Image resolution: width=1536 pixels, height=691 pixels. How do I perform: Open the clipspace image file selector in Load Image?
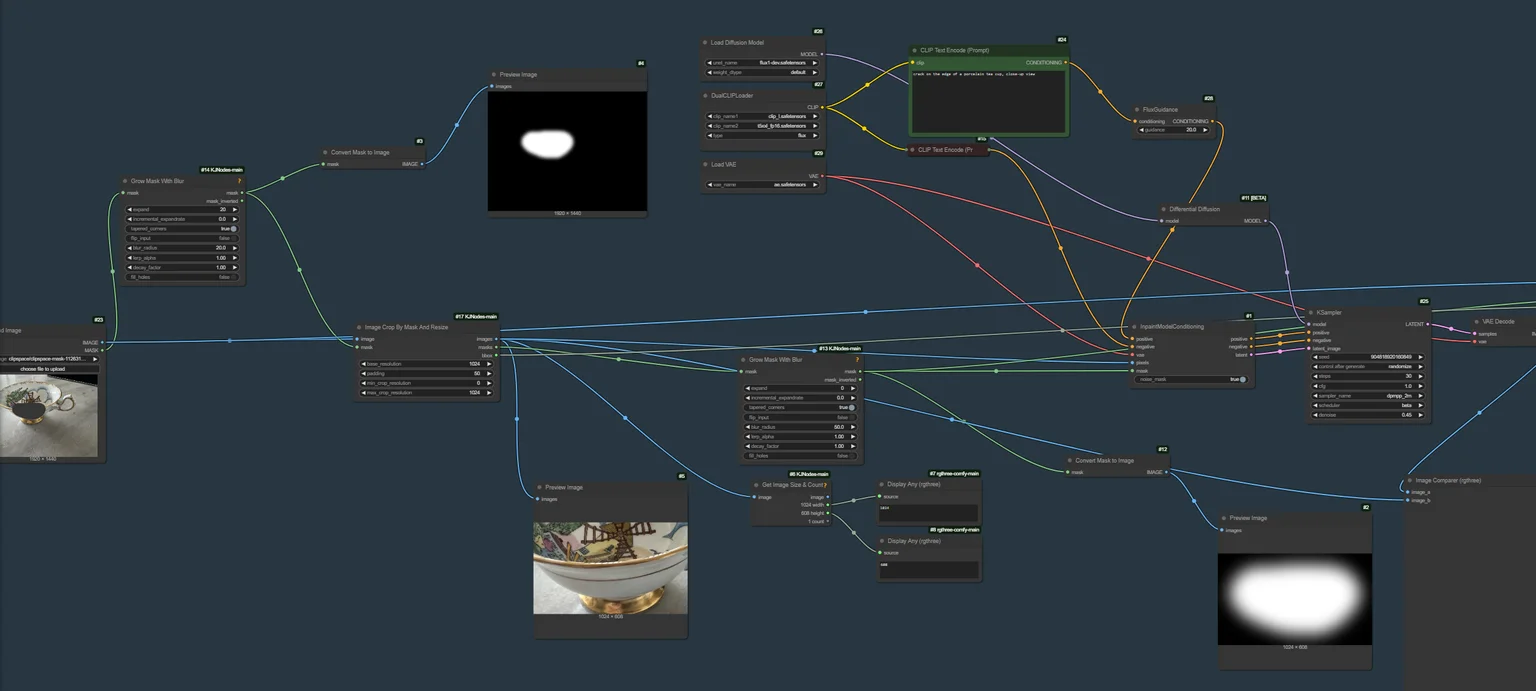[49, 359]
